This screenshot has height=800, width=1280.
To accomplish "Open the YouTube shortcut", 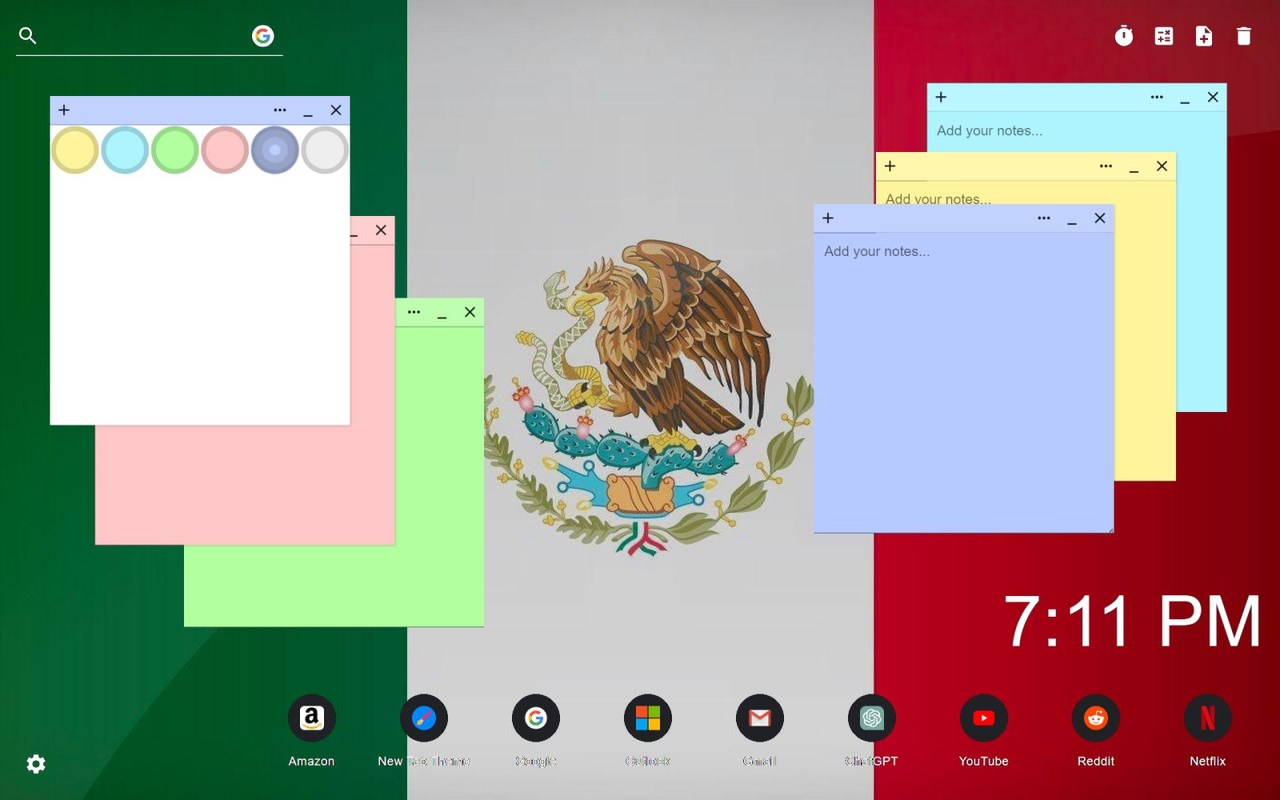I will [x=984, y=718].
